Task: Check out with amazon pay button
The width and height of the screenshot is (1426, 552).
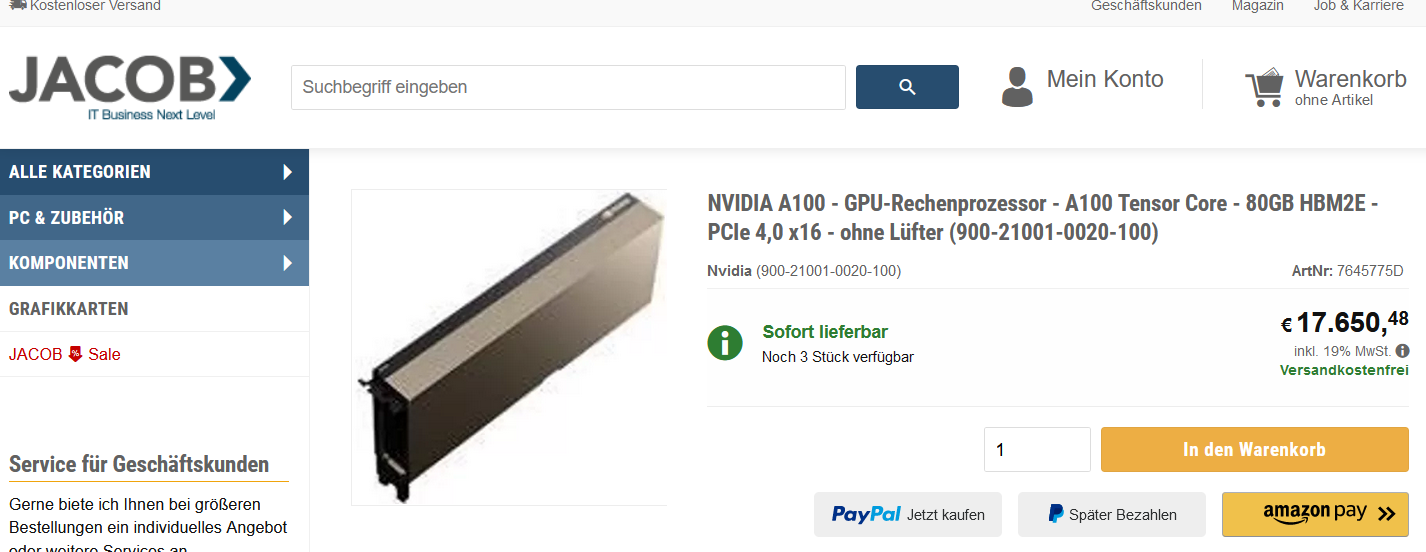Action: point(1315,514)
